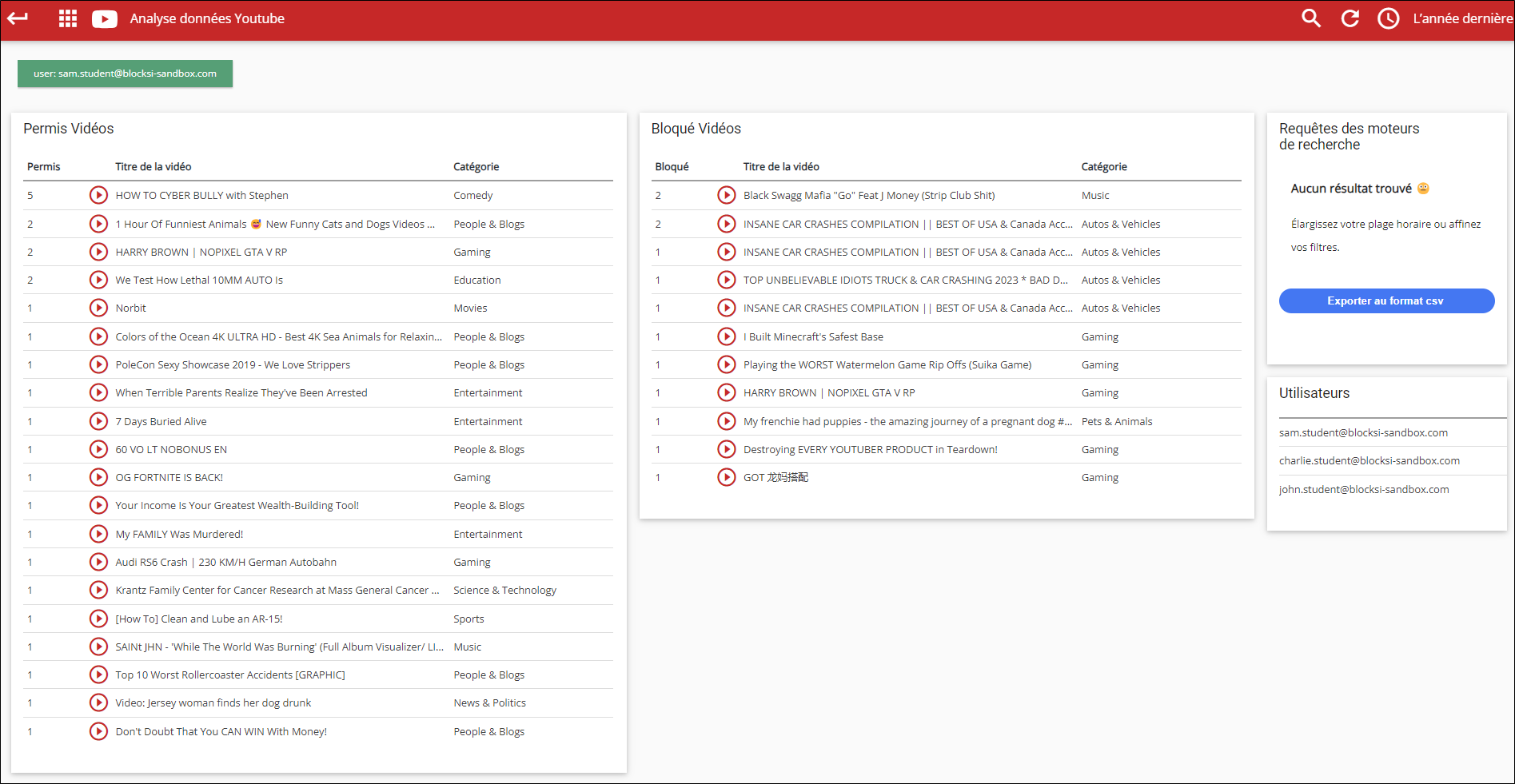
Task: Click the Aucun résultat trouvé message
Action: [1360, 189]
